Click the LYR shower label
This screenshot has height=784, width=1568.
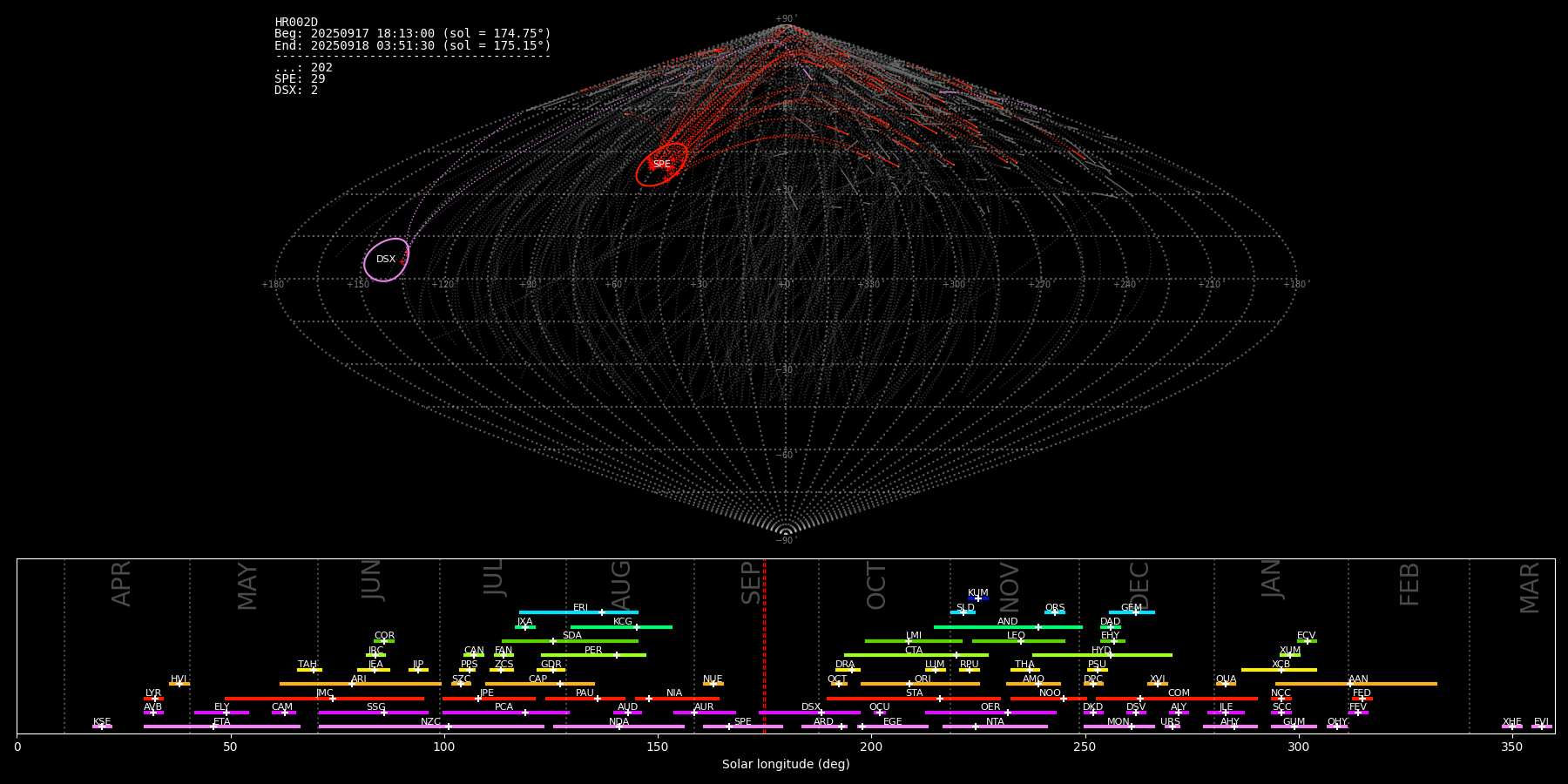tap(153, 693)
